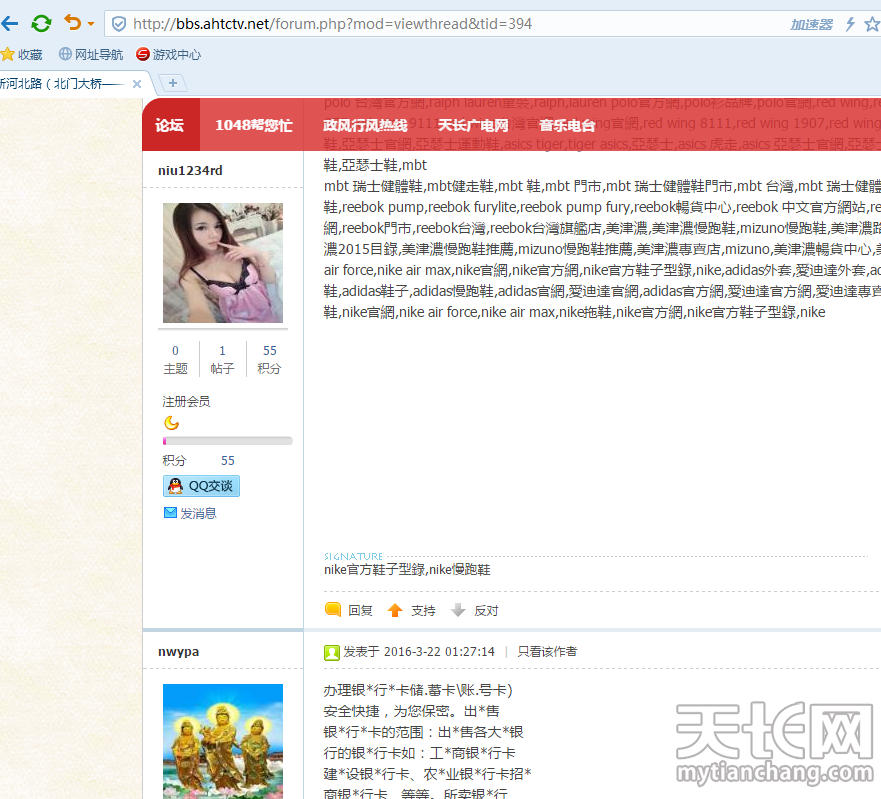
Task: Click the browser back arrow
Action: (x=9, y=23)
